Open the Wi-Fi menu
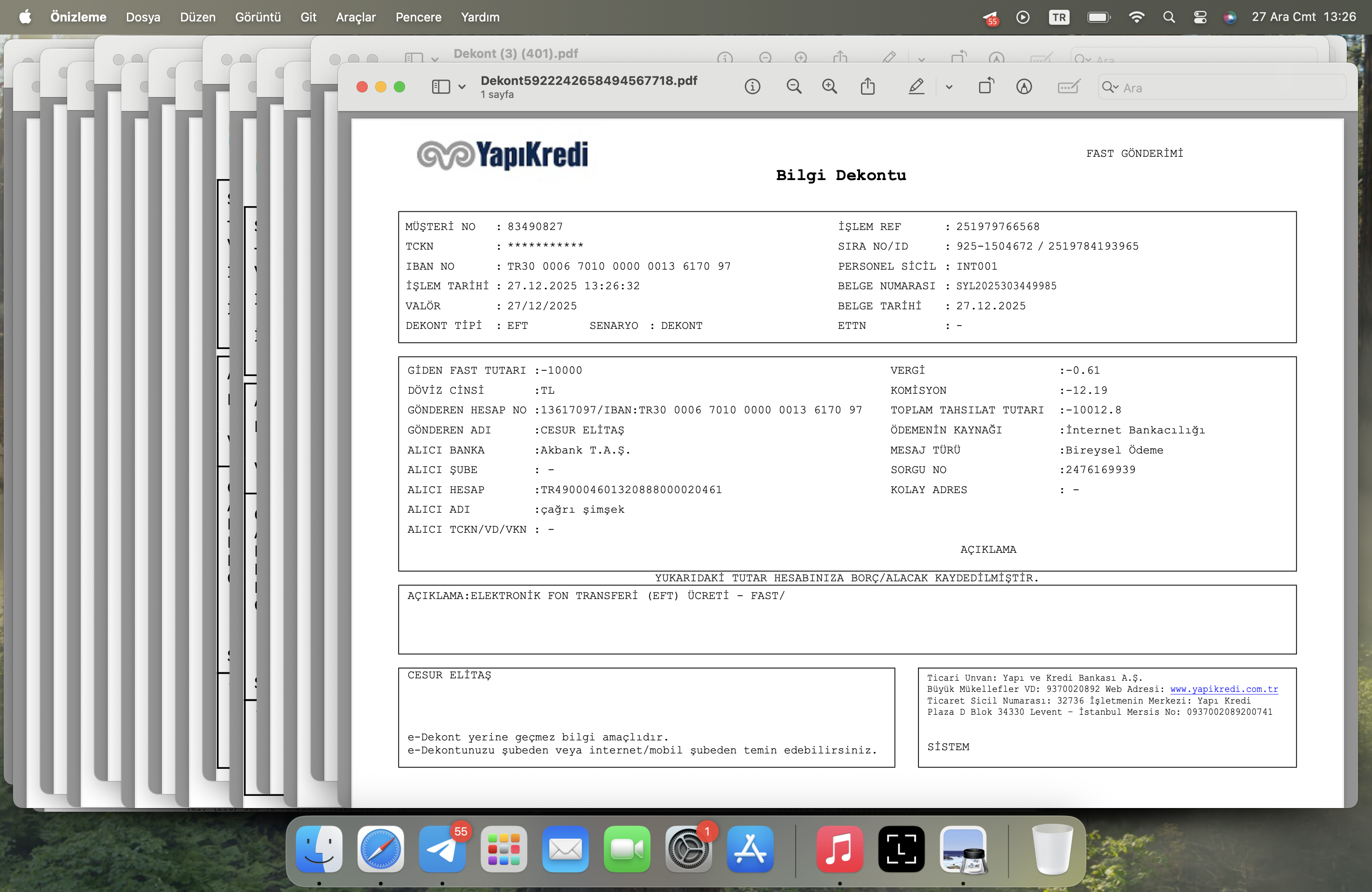Screen dimensions: 1372x892 tap(1136, 17)
